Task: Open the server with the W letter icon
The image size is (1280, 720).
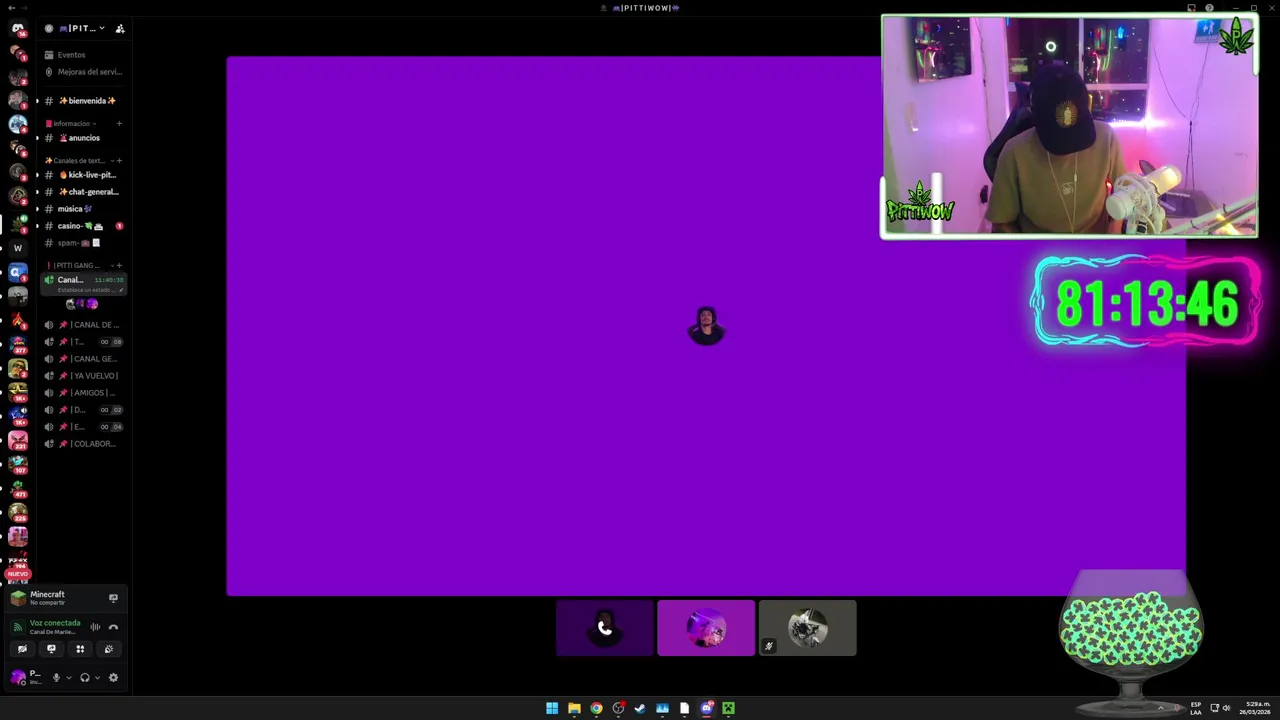Action: tap(17, 248)
